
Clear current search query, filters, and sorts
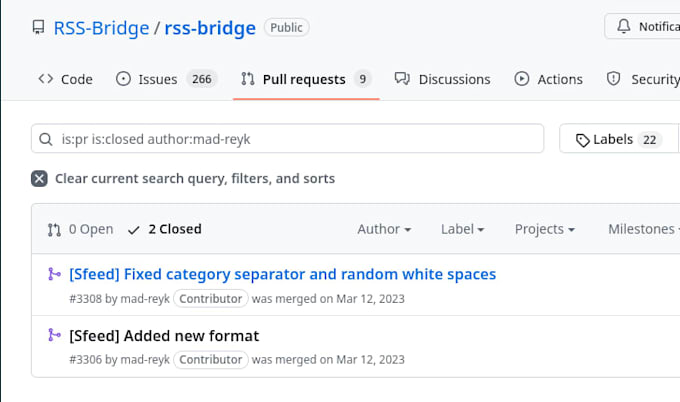pos(183,179)
